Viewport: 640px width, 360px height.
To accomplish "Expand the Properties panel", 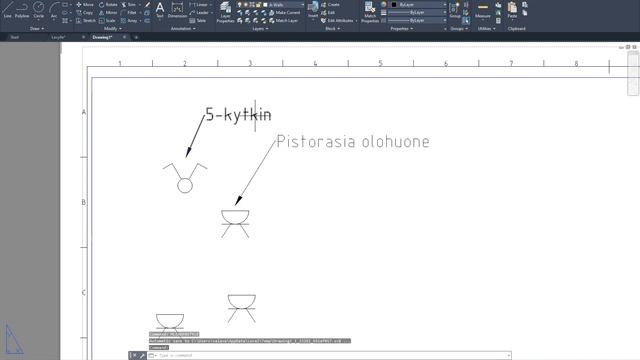I will (402, 29).
